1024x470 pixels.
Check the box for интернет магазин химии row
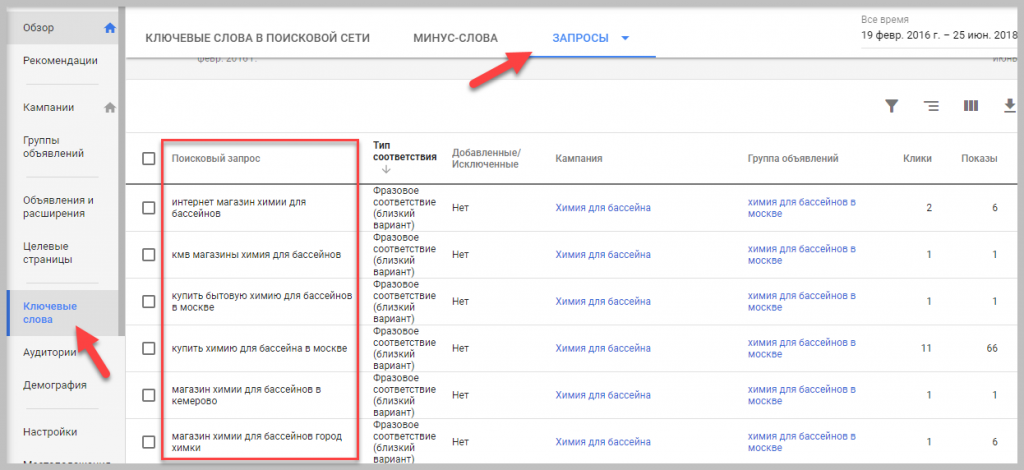point(149,207)
